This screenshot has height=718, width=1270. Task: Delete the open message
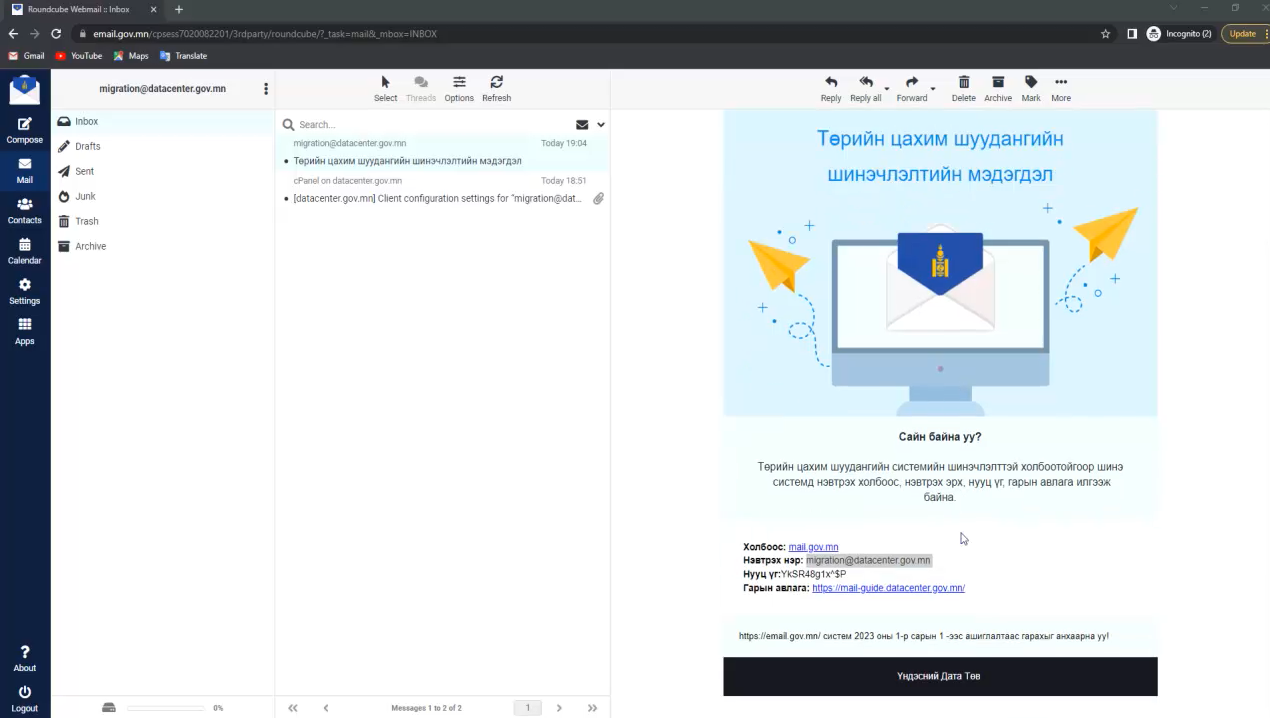[x=963, y=88]
